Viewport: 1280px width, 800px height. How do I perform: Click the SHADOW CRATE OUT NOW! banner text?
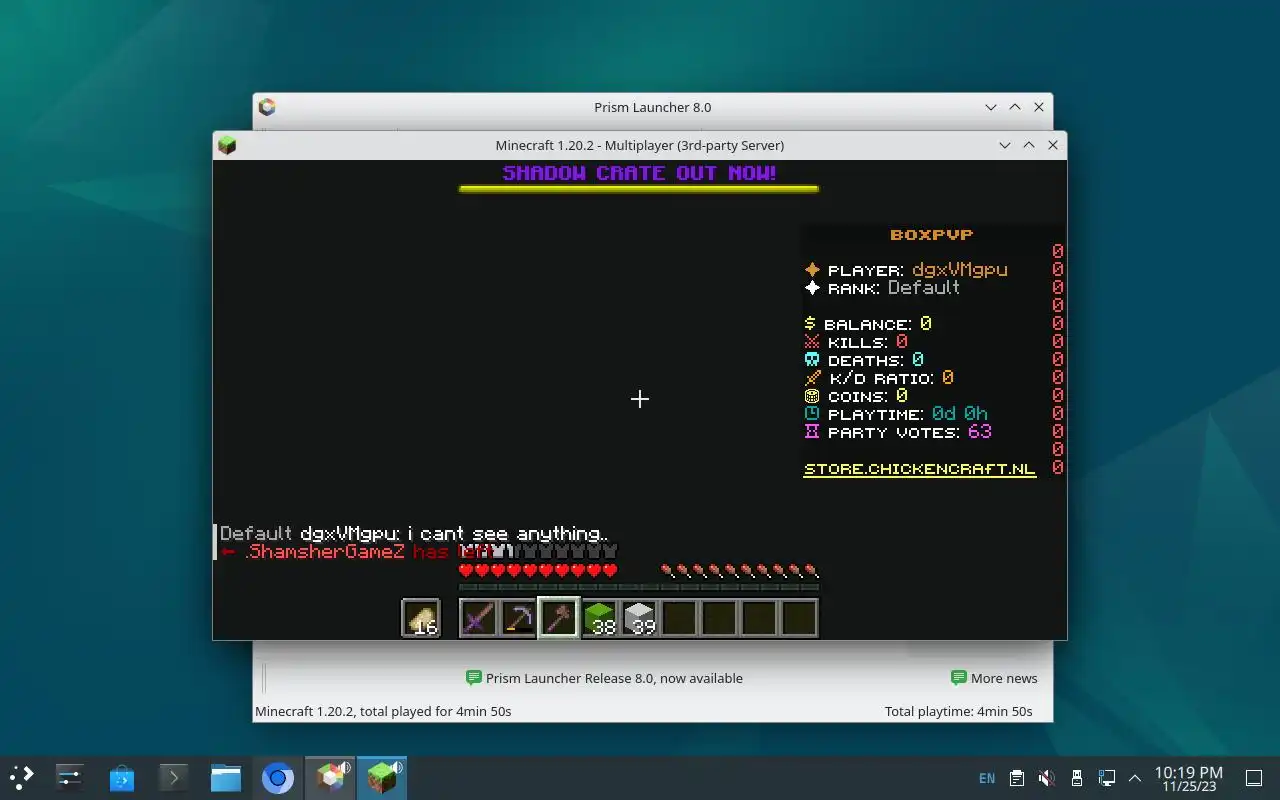pos(639,173)
